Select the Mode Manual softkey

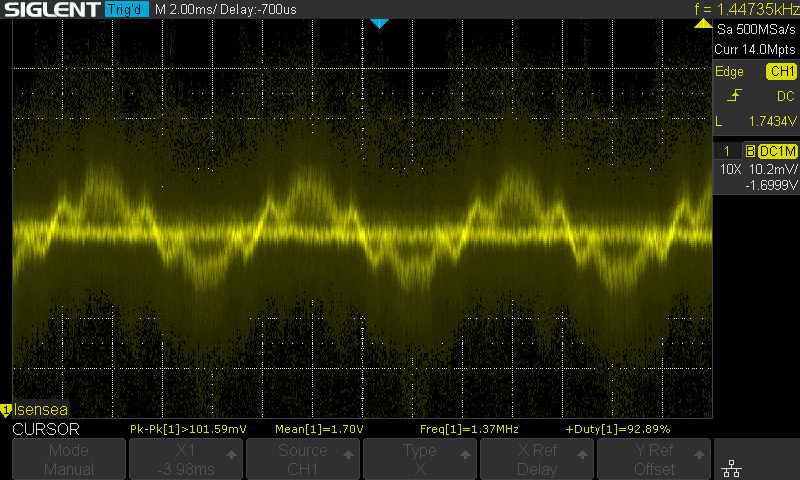point(69,459)
